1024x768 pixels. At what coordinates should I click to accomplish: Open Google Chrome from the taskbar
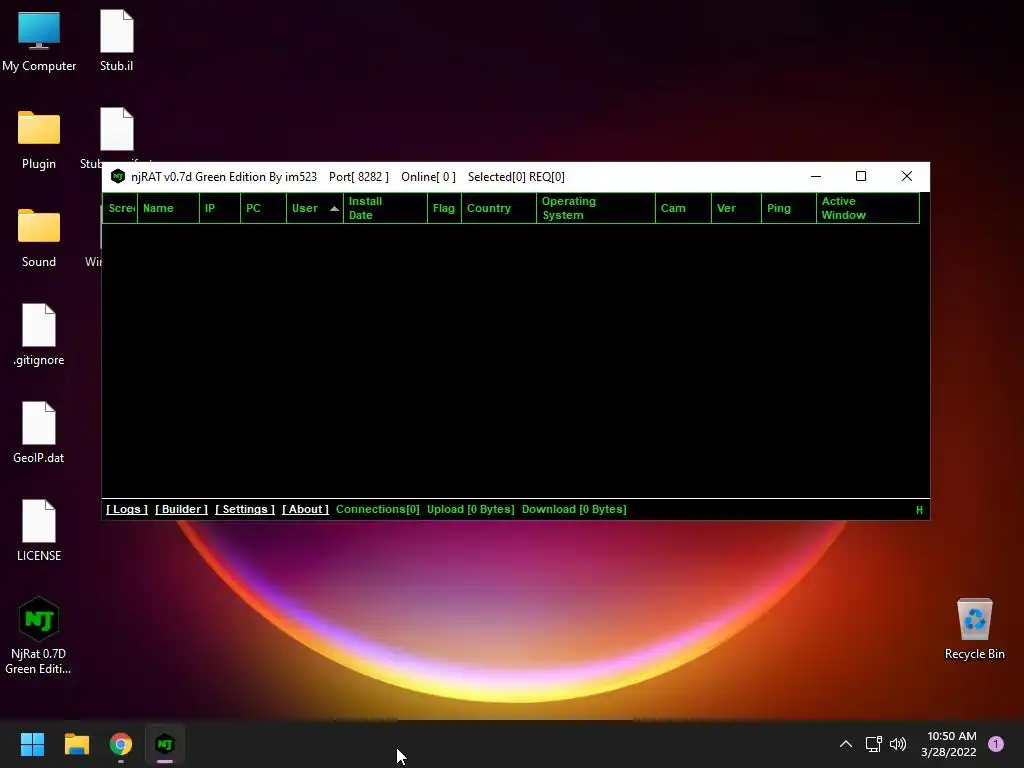[x=121, y=744]
